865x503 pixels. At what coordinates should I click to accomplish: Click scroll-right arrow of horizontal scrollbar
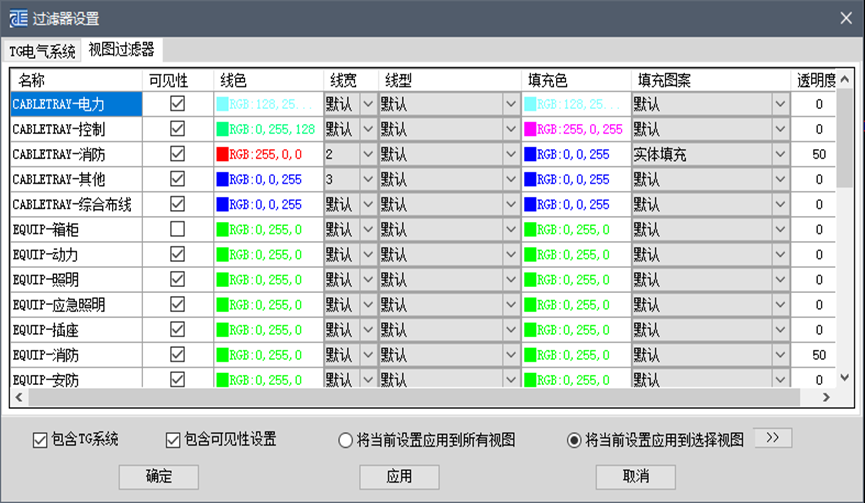(826, 397)
